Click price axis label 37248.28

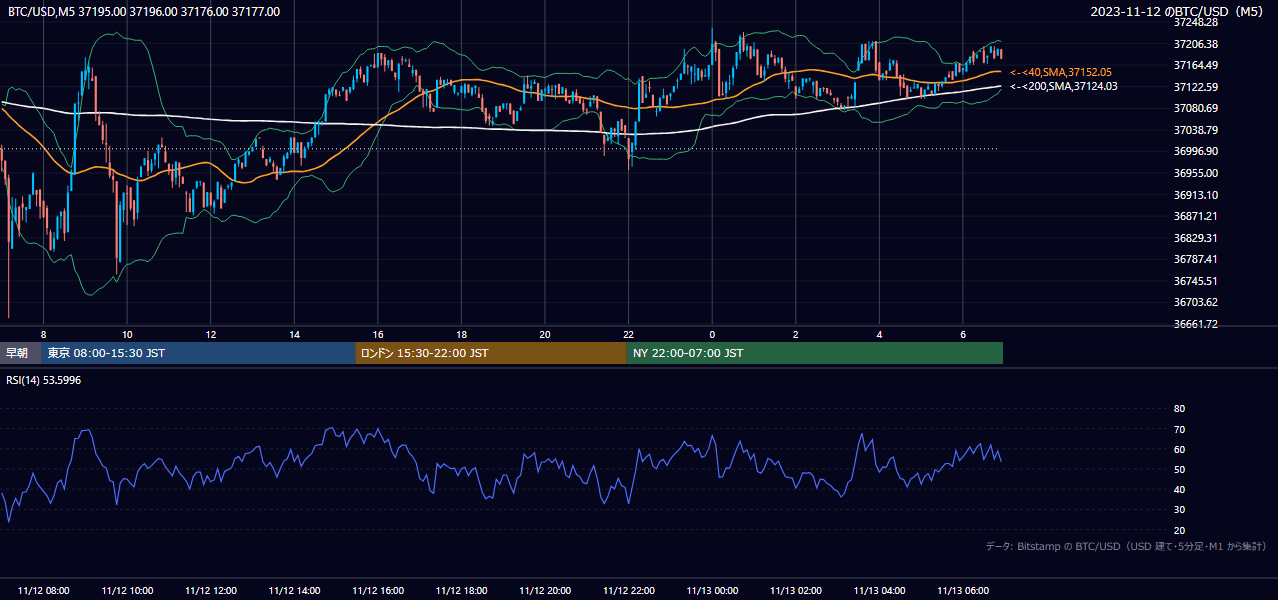click(1195, 22)
